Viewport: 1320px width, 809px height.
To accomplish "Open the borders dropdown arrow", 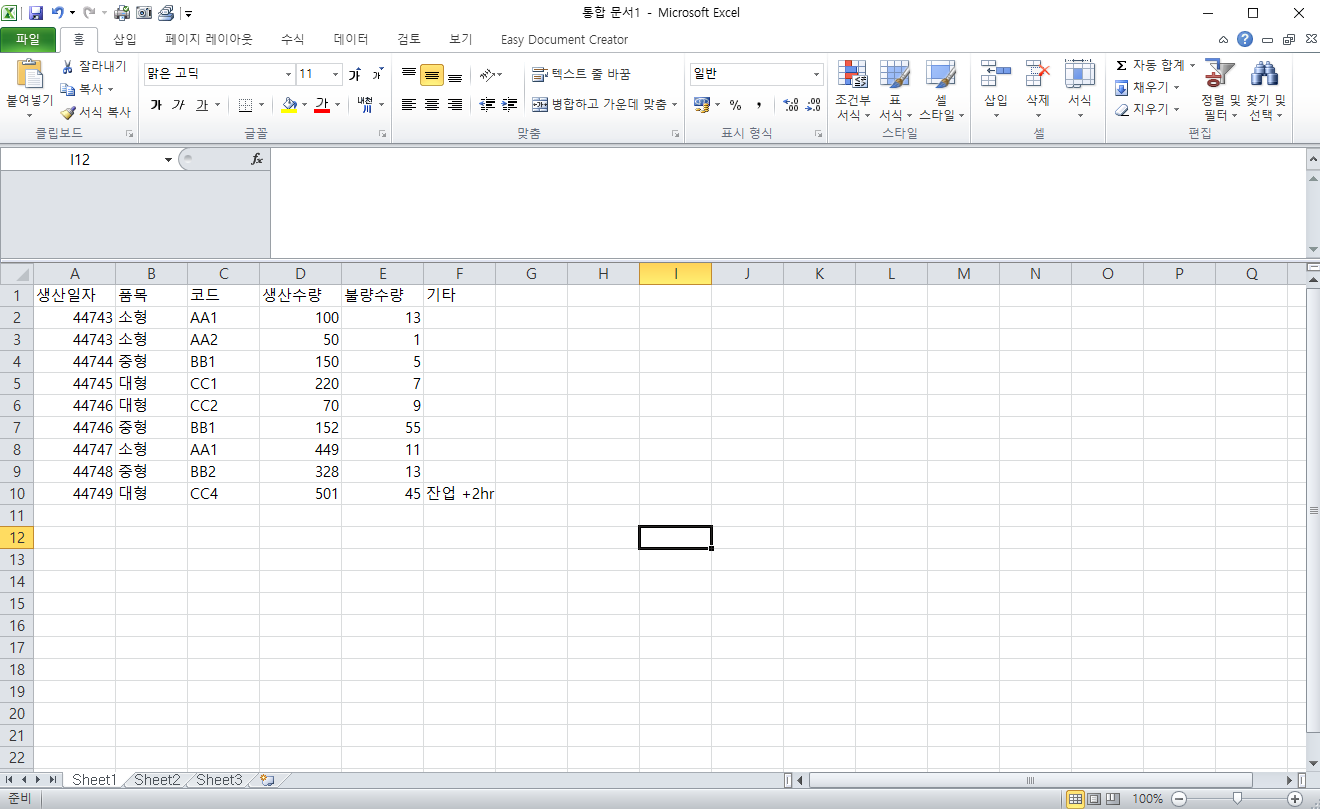I will pos(262,104).
